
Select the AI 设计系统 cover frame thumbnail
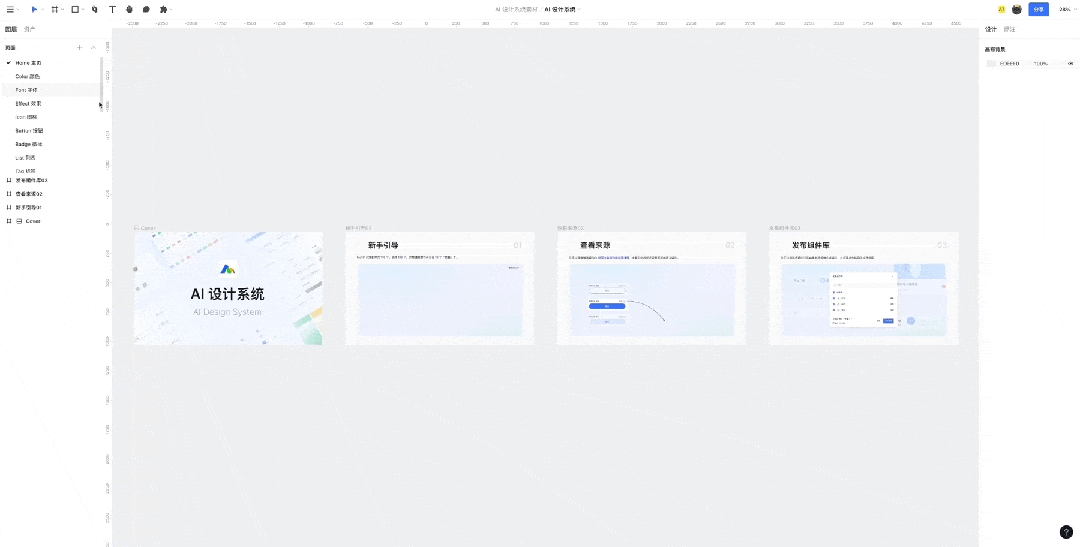(x=228, y=288)
